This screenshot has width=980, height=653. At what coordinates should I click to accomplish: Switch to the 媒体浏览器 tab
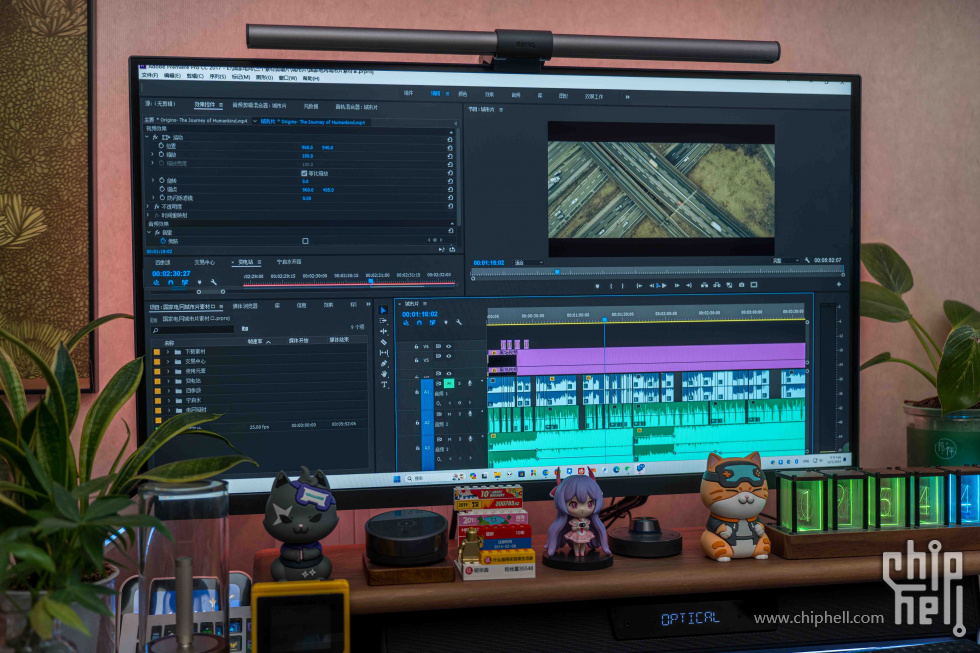(245, 306)
